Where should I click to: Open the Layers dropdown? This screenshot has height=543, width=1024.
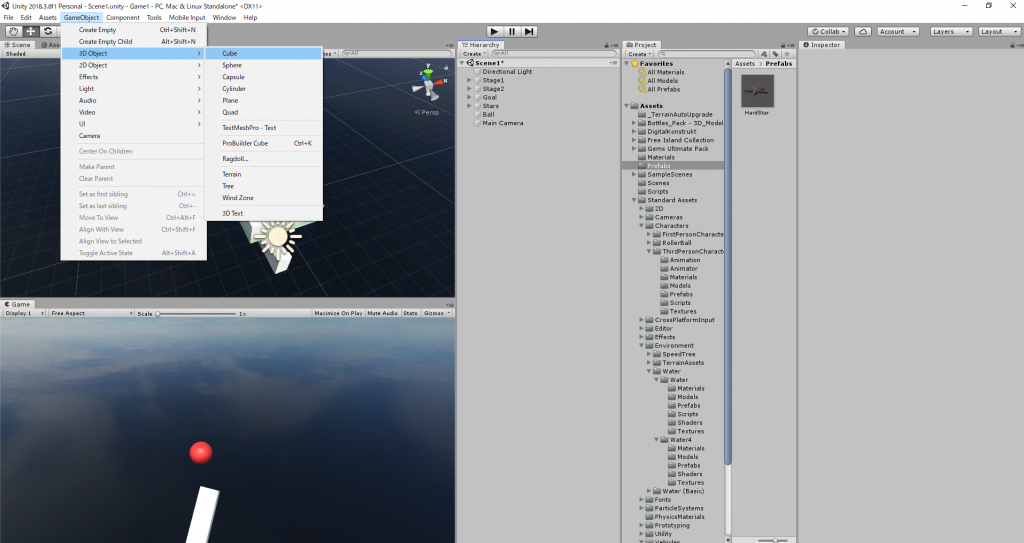click(x=950, y=31)
